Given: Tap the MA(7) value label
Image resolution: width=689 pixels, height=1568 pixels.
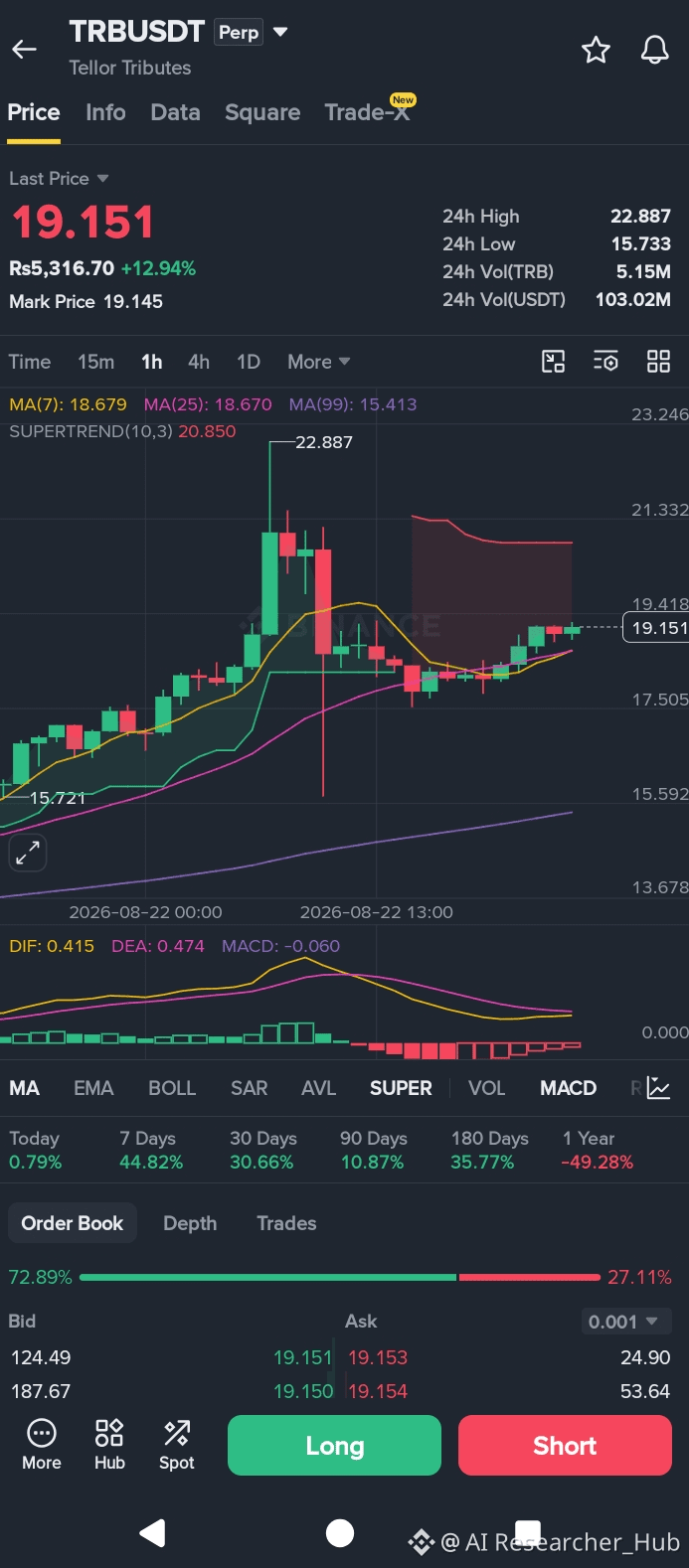Looking at the screenshot, I should 68,404.
